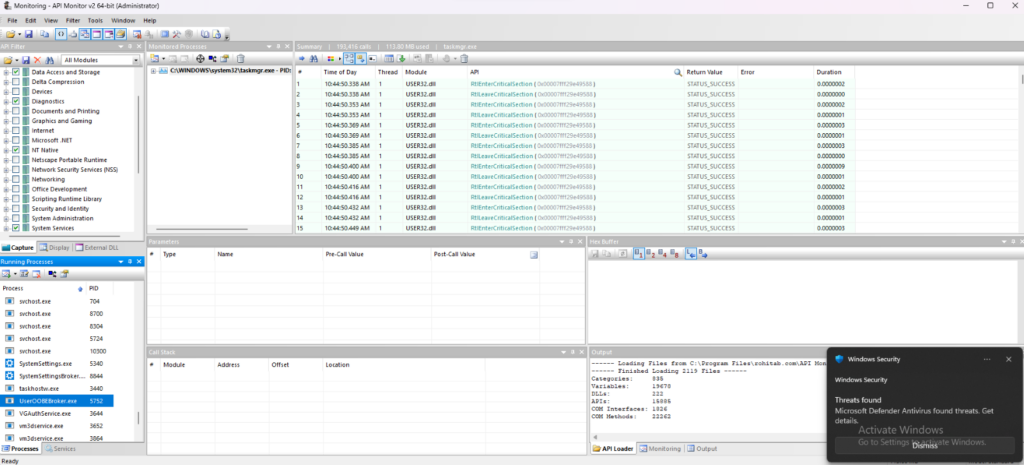Click the trash icon in Summary toolbar

tap(464, 59)
